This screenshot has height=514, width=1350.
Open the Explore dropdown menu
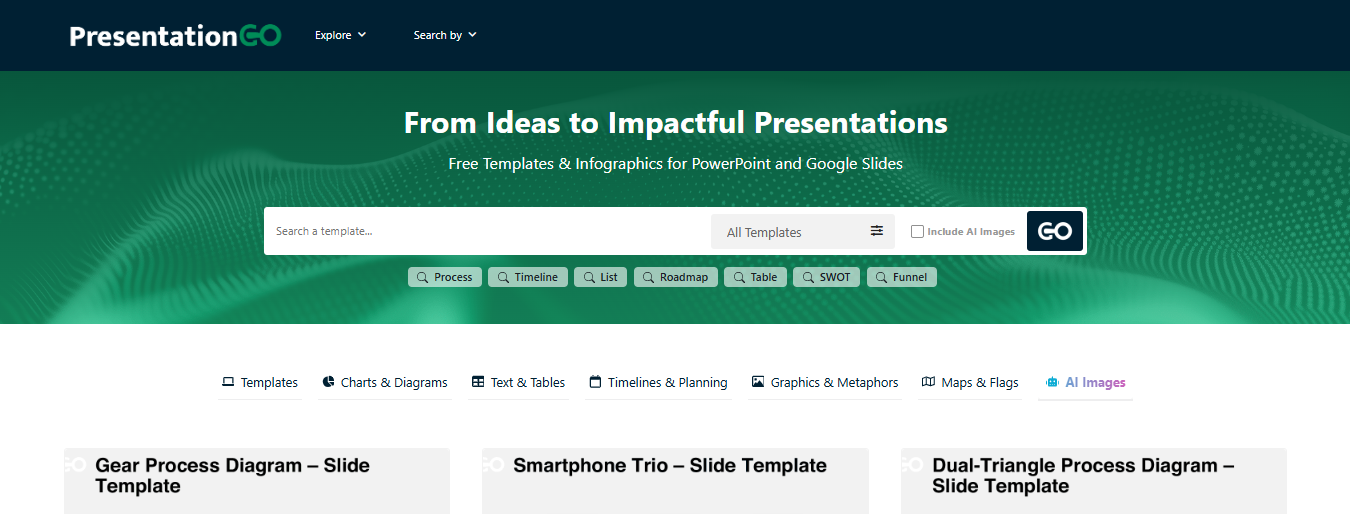click(341, 35)
